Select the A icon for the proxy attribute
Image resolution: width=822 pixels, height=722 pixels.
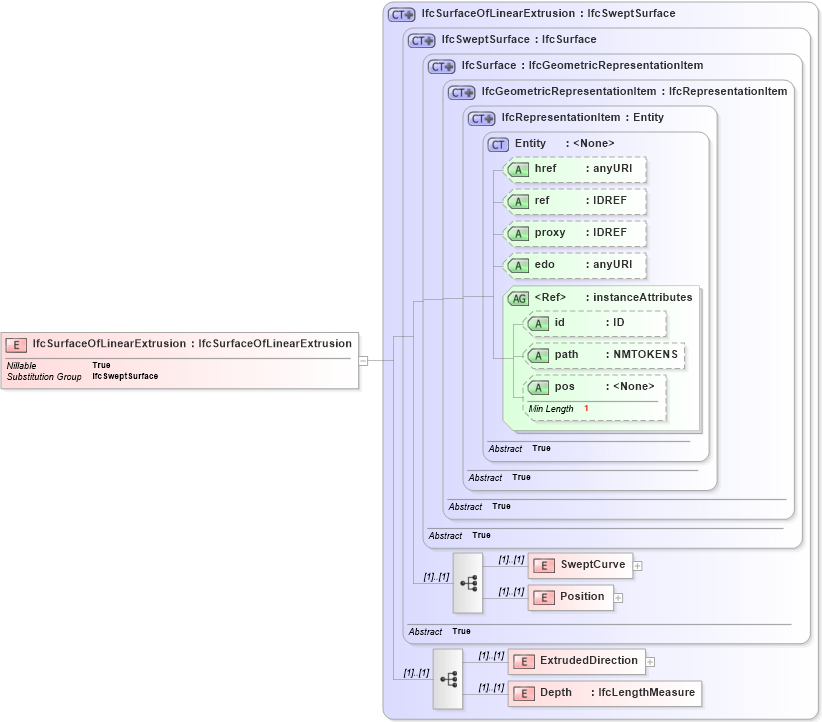[519, 233]
